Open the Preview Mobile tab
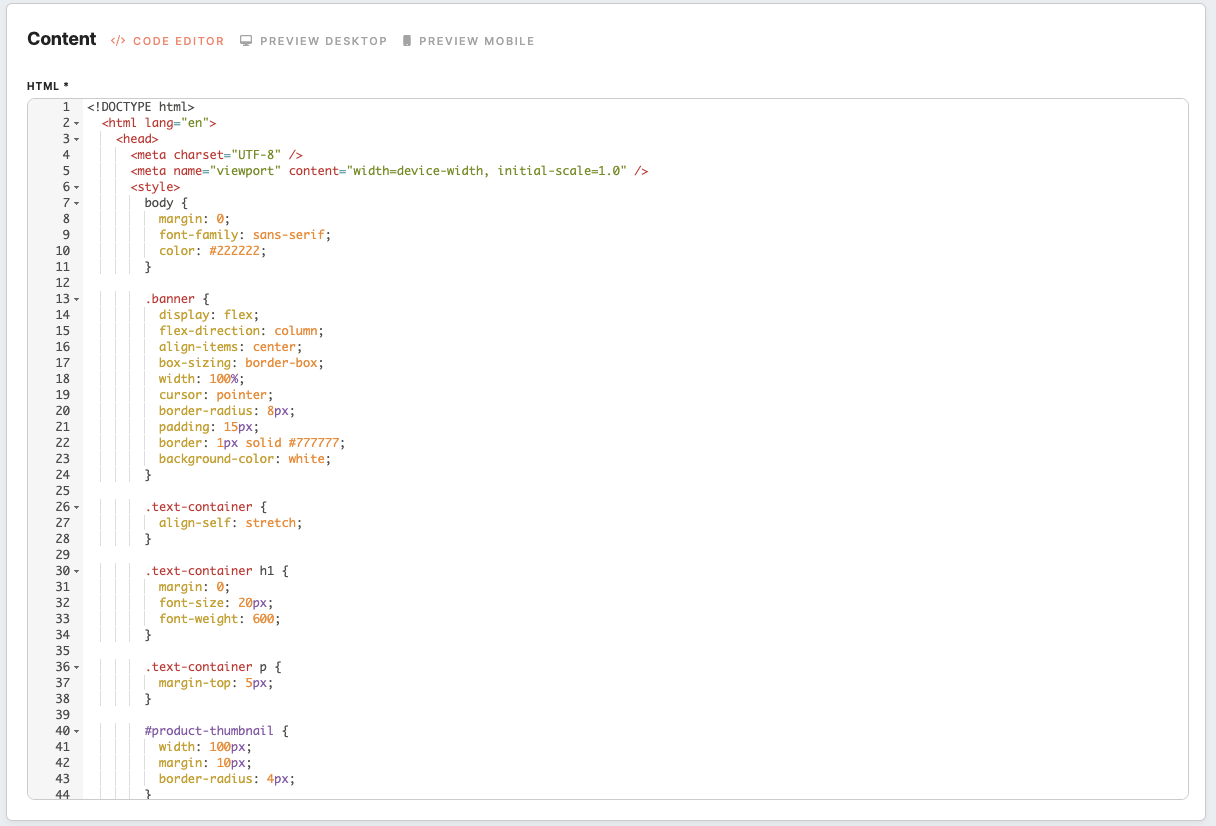 pos(468,41)
